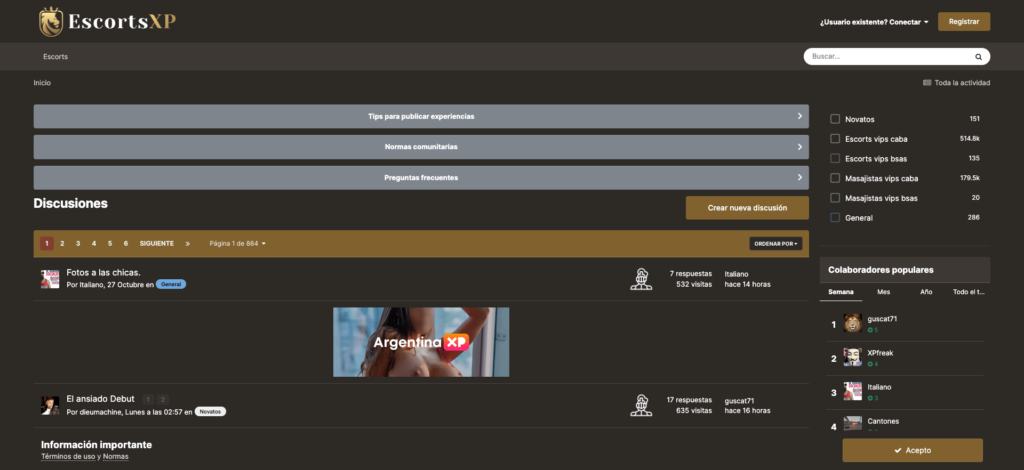This screenshot has height=470, width=1024.
Task: Click the search magnifier icon
Action: click(x=979, y=56)
